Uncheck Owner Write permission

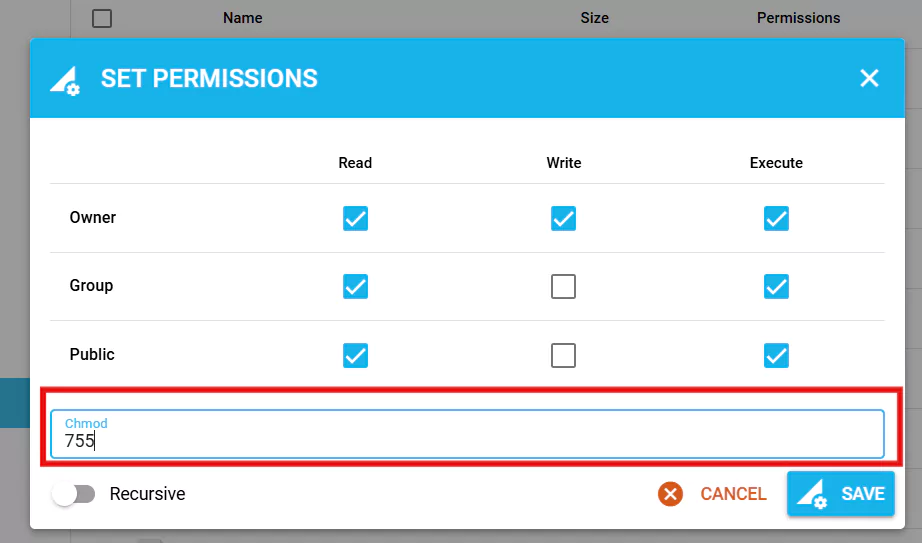click(x=563, y=218)
